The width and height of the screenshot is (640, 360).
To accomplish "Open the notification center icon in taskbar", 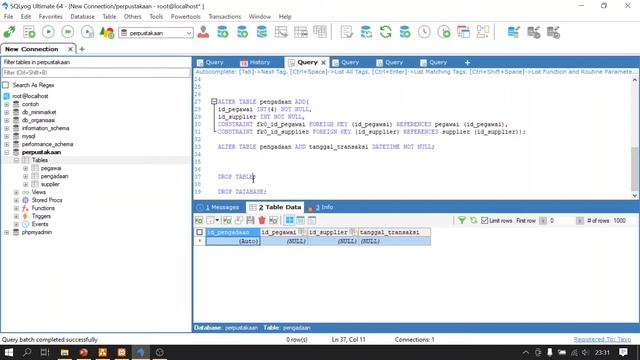I will [623, 352].
